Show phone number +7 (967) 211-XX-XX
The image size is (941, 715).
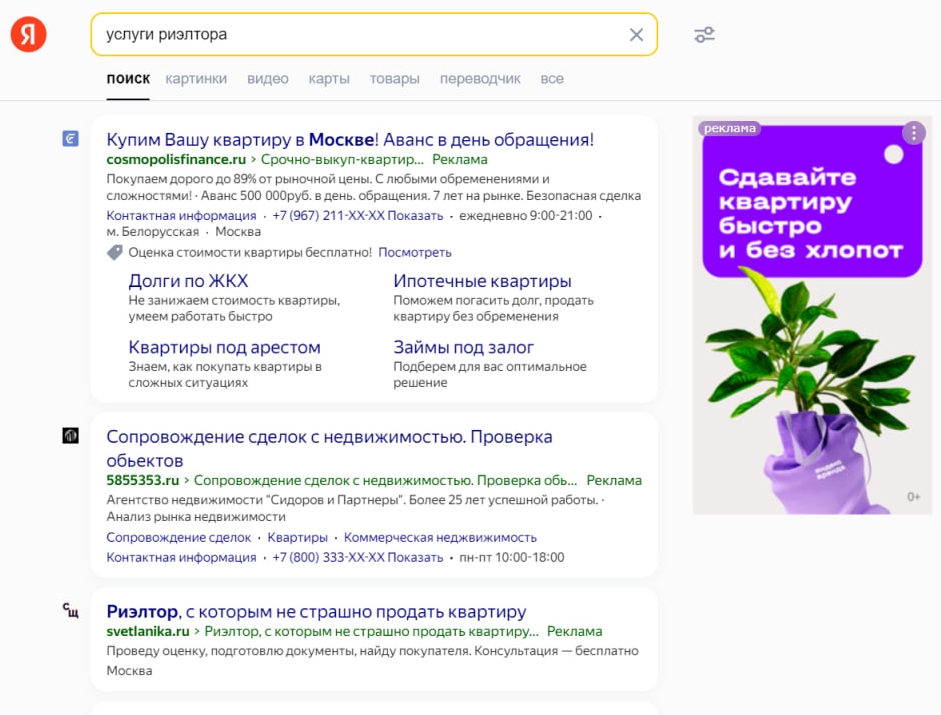click(358, 216)
